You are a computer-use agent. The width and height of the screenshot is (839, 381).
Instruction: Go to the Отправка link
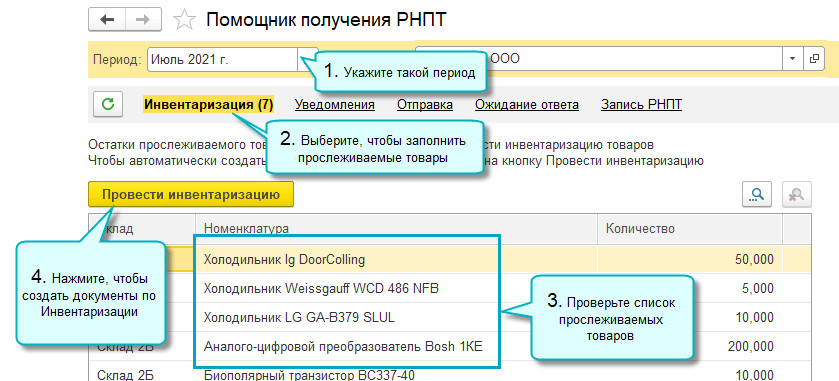coord(425,104)
